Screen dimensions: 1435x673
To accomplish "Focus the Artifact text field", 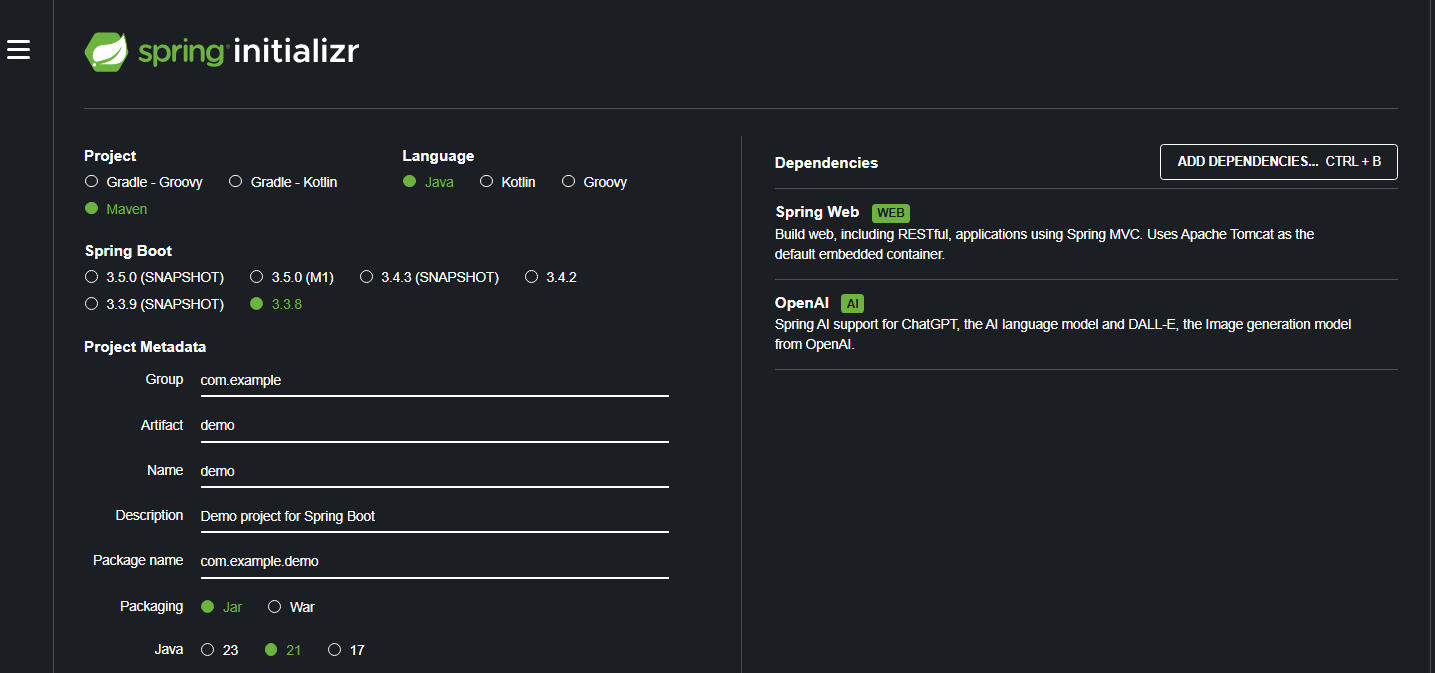I will [x=434, y=425].
